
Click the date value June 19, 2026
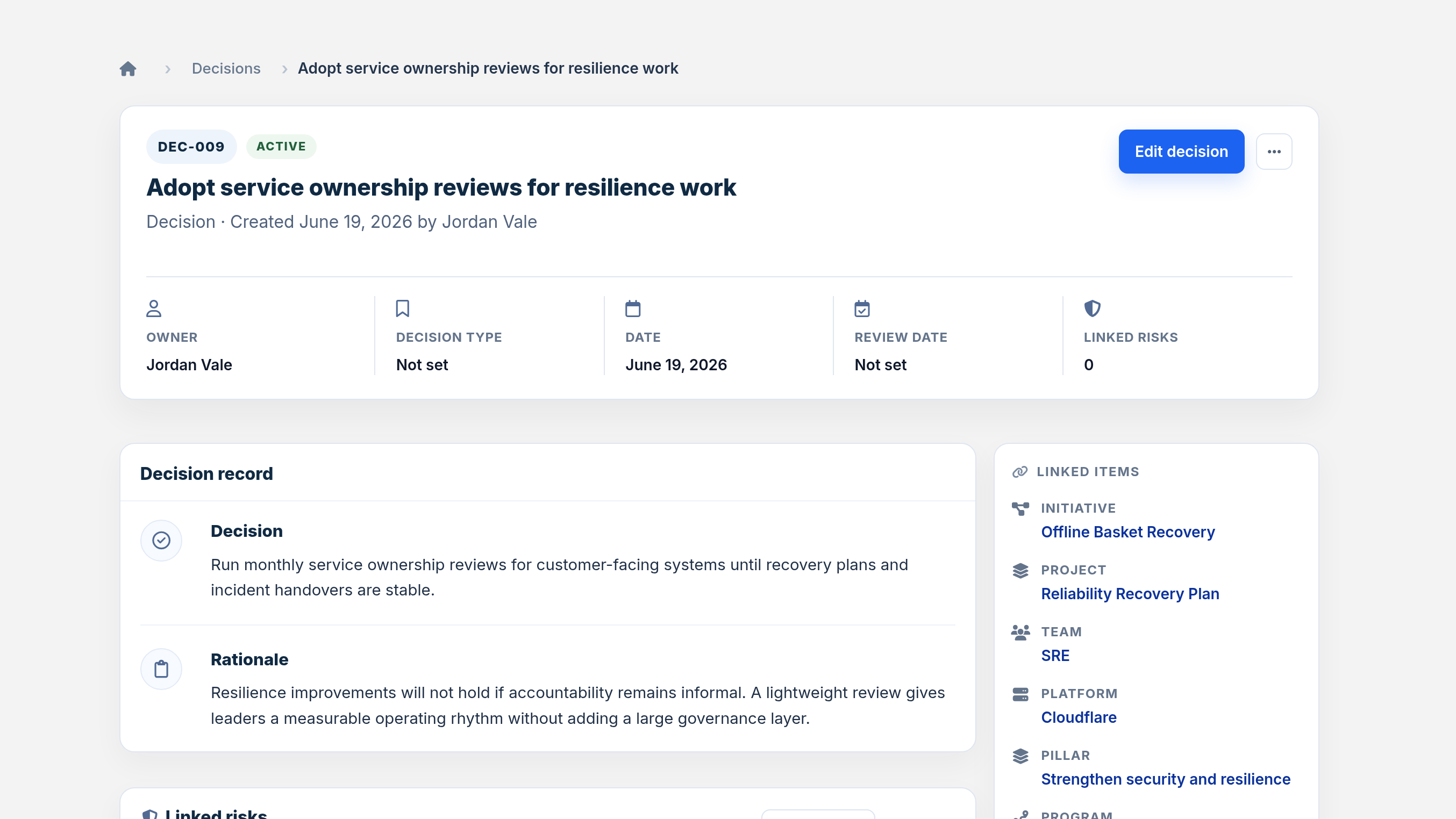(x=676, y=365)
